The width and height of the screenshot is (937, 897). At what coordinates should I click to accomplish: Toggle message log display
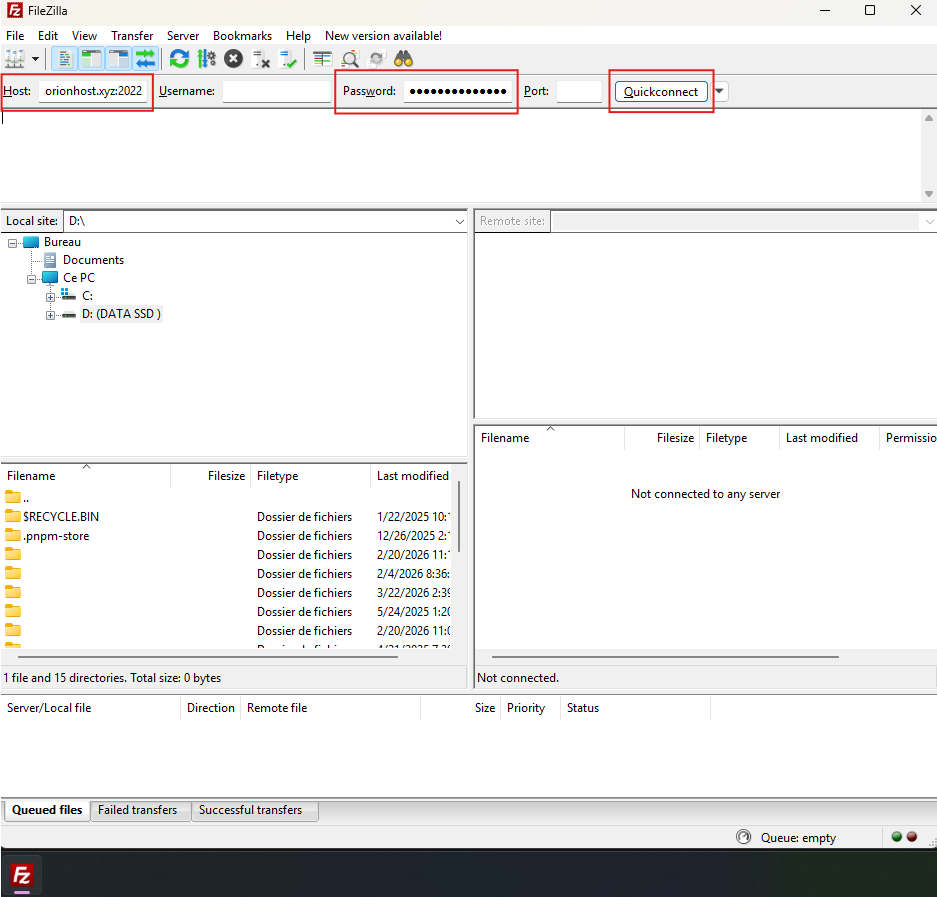[65, 59]
